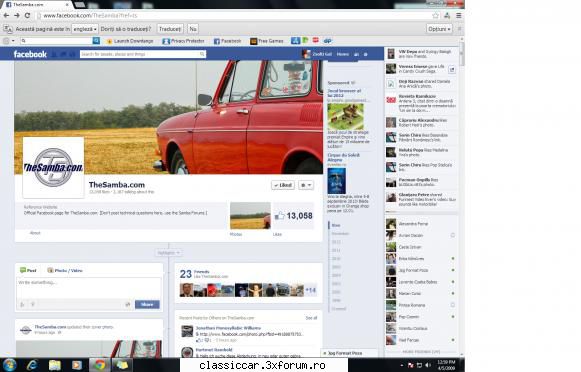Click the system clock in the tray
581x372 pixels.
(x=446, y=365)
